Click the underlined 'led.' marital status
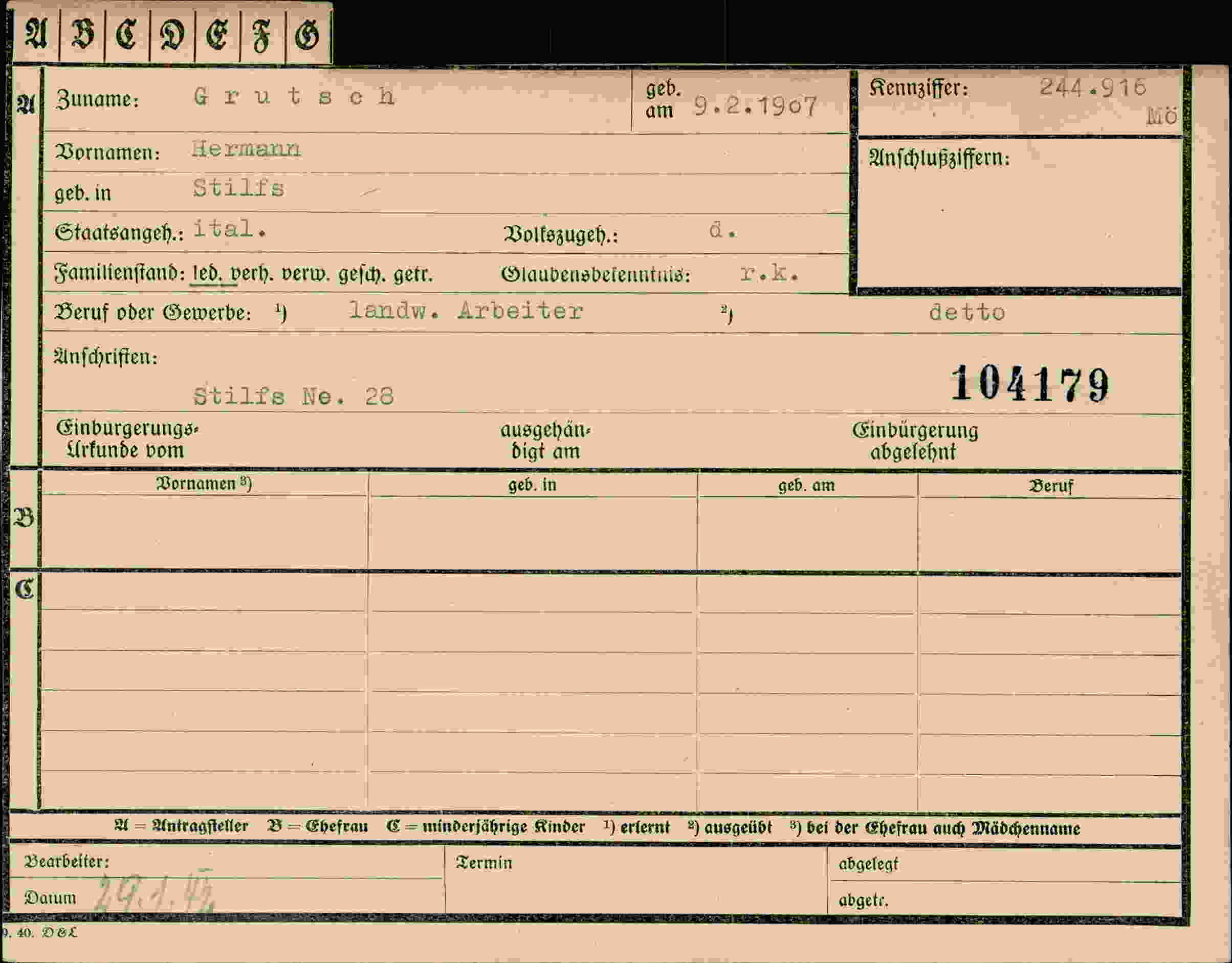The height and width of the screenshot is (963, 1232). point(207,274)
